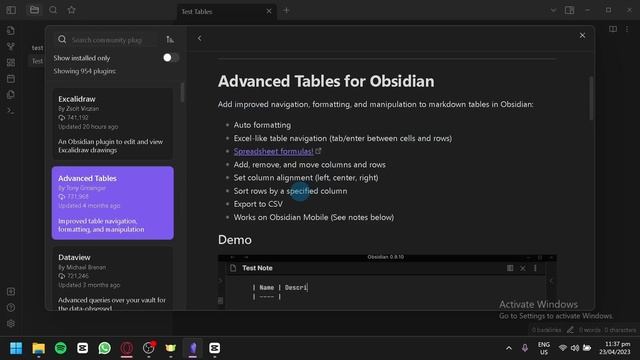This screenshot has width=640, height=360.
Task: Close the Test Tables tab
Action: coord(269,11)
